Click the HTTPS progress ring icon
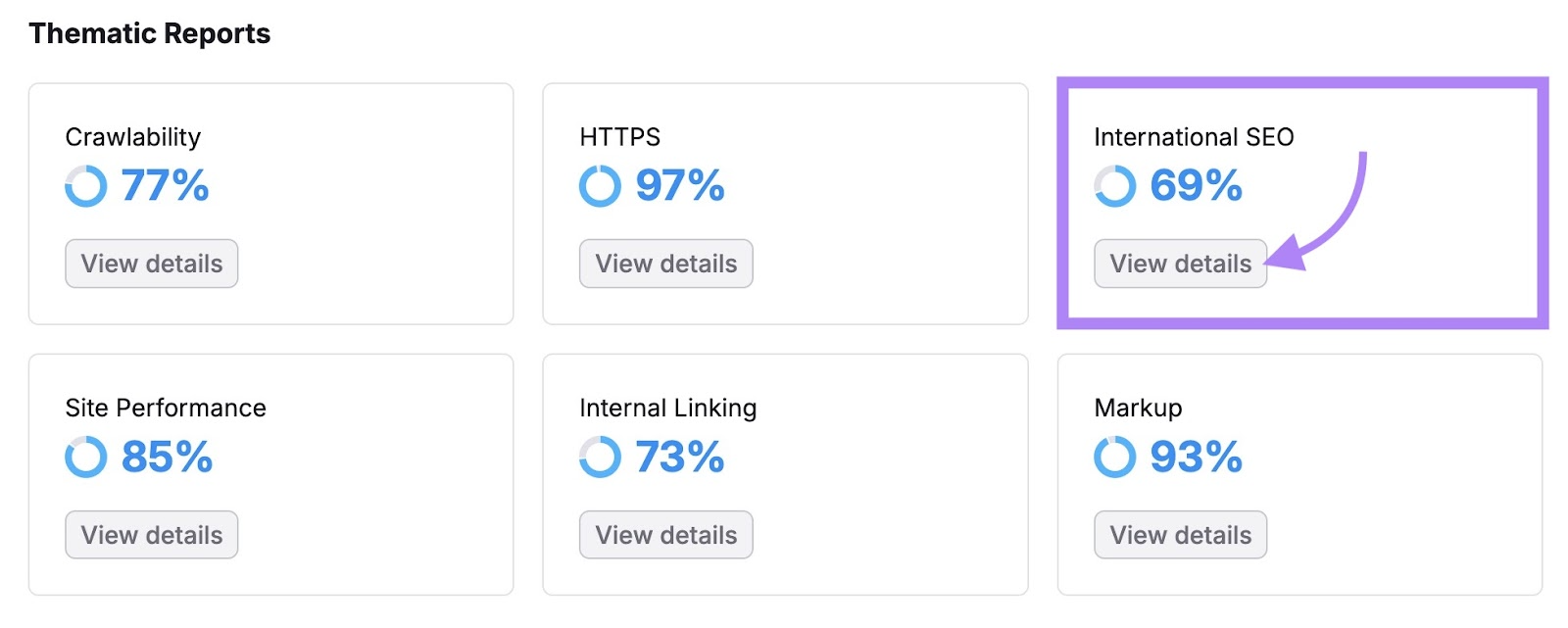This screenshot has width=1568, height=628. click(601, 185)
